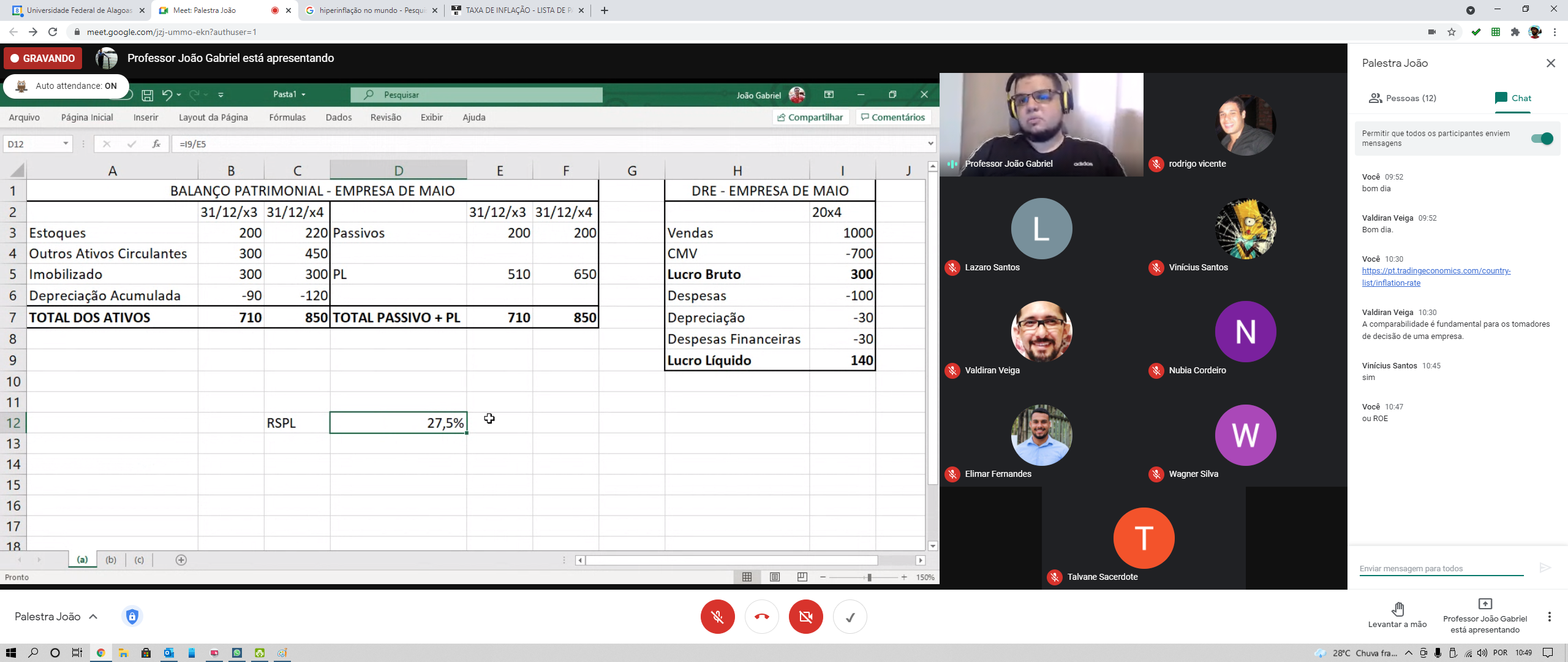The width and height of the screenshot is (1568, 662).
Task: Click the Enviar mensagem para todos field
Action: point(1441,568)
